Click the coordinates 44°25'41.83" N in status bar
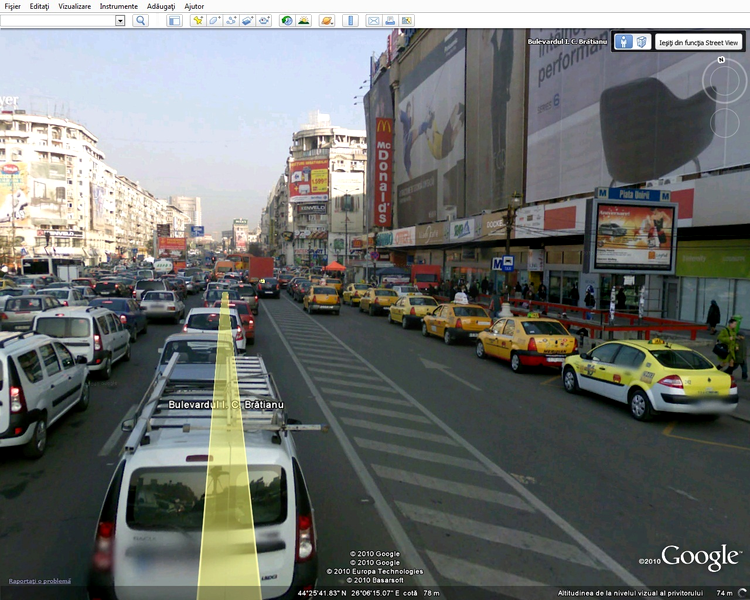This screenshot has width=750, height=600. (322, 593)
